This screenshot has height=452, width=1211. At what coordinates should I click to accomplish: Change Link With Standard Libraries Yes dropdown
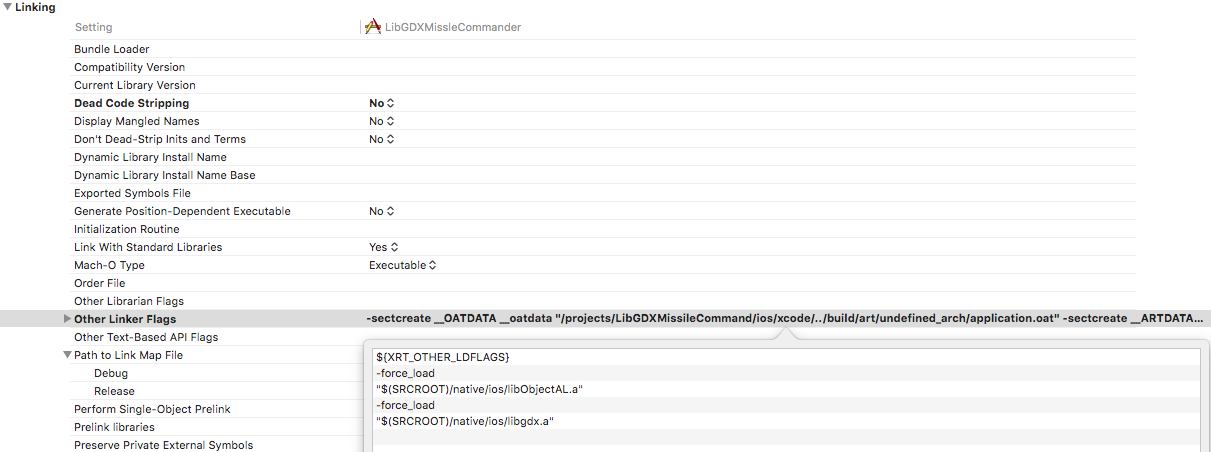point(384,247)
